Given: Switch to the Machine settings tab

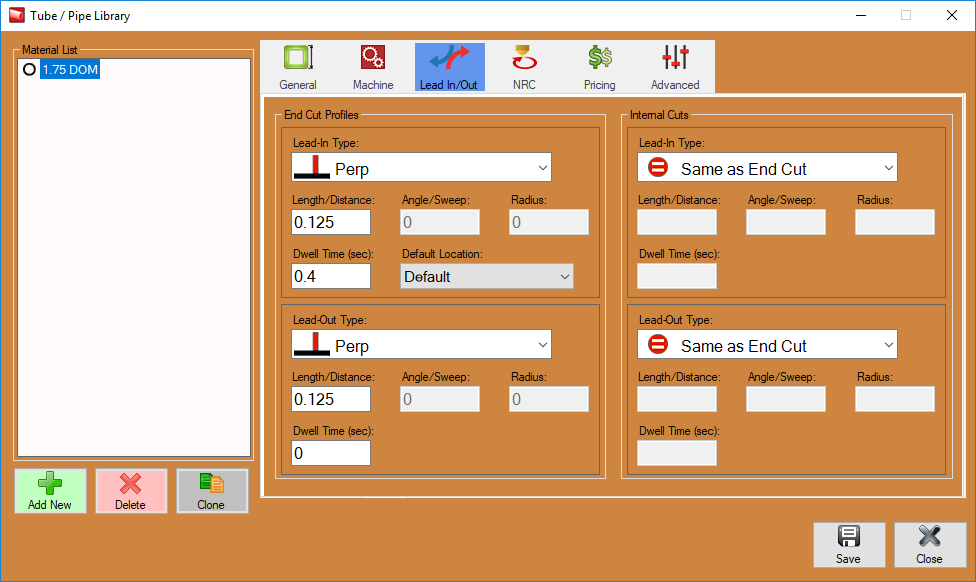Looking at the screenshot, I should point(373,67).
